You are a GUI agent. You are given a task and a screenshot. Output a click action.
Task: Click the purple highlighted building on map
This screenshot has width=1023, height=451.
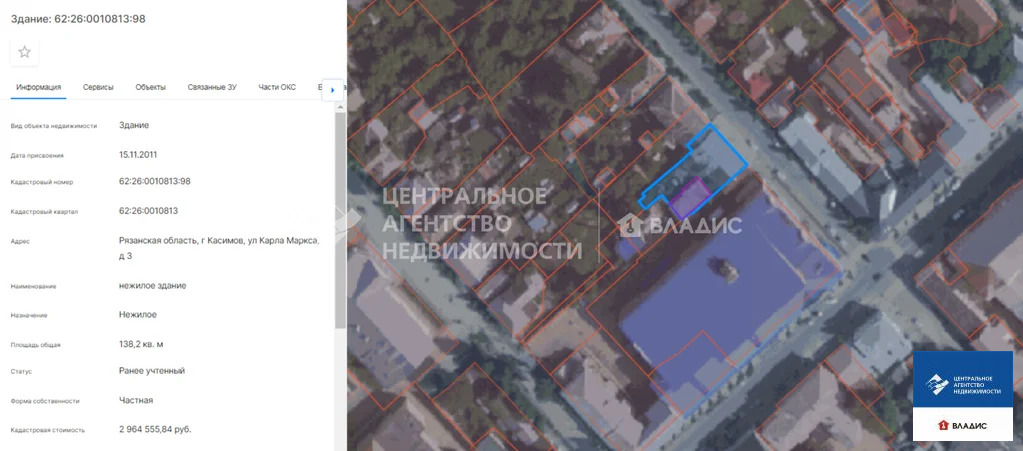point(690,198)
